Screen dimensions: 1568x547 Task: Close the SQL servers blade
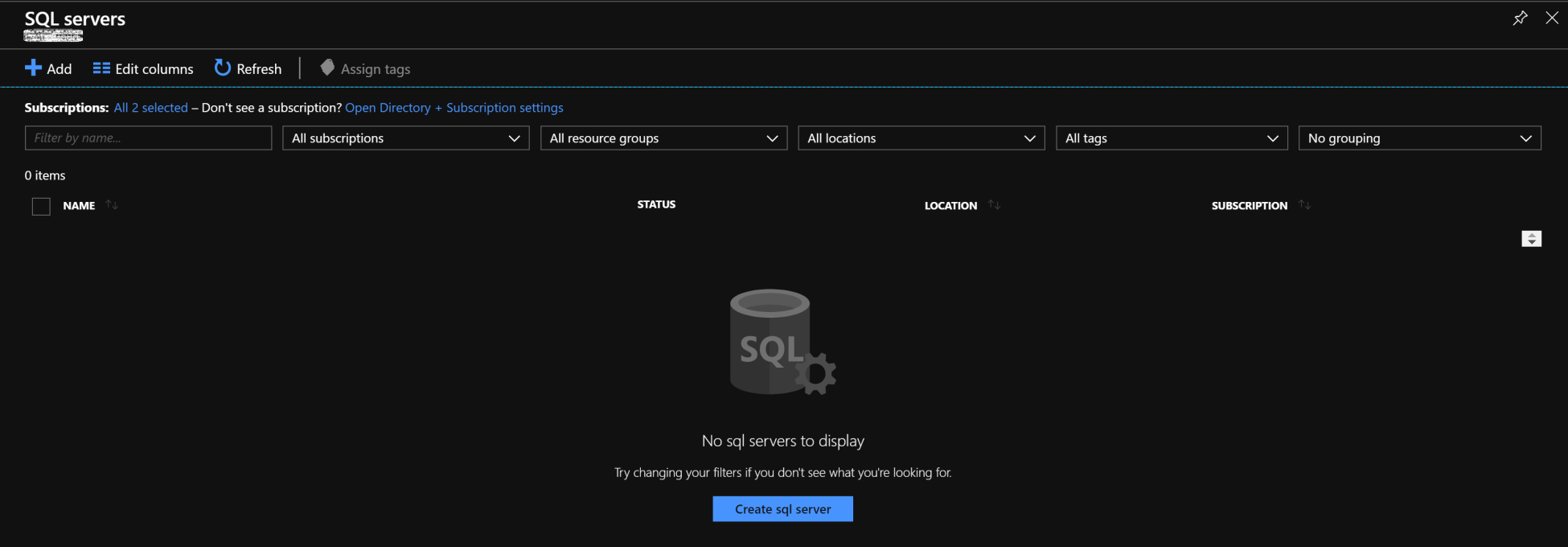(1552, 18)
